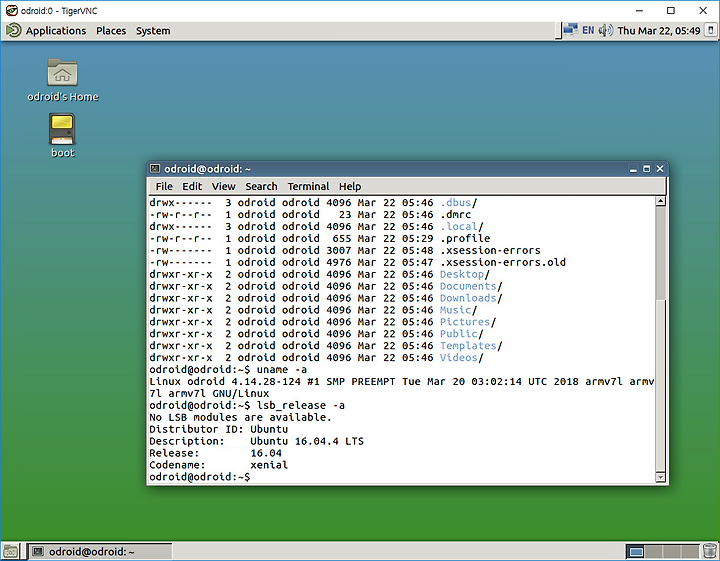Switch to the fourth workspace

pyautogui.click(x=690, y=551)
